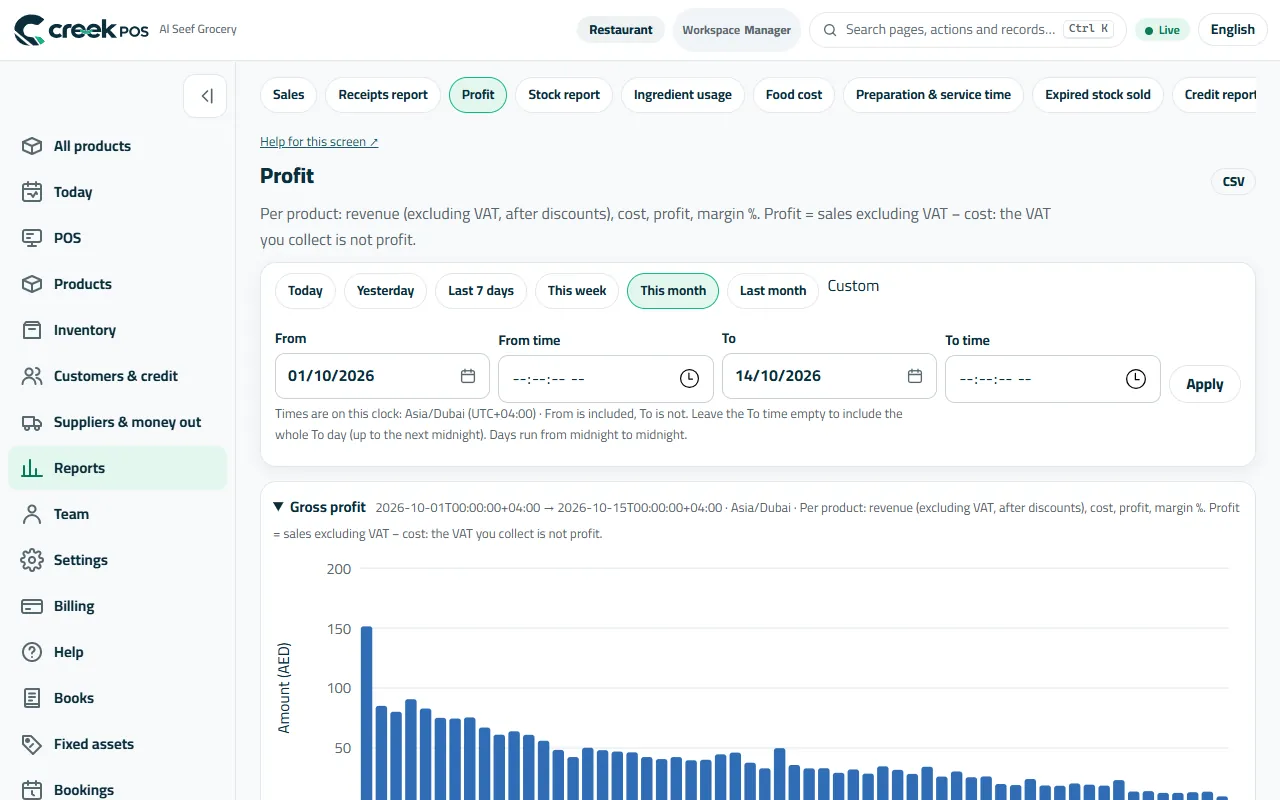Select the Today date range chip

coord(305,291)
